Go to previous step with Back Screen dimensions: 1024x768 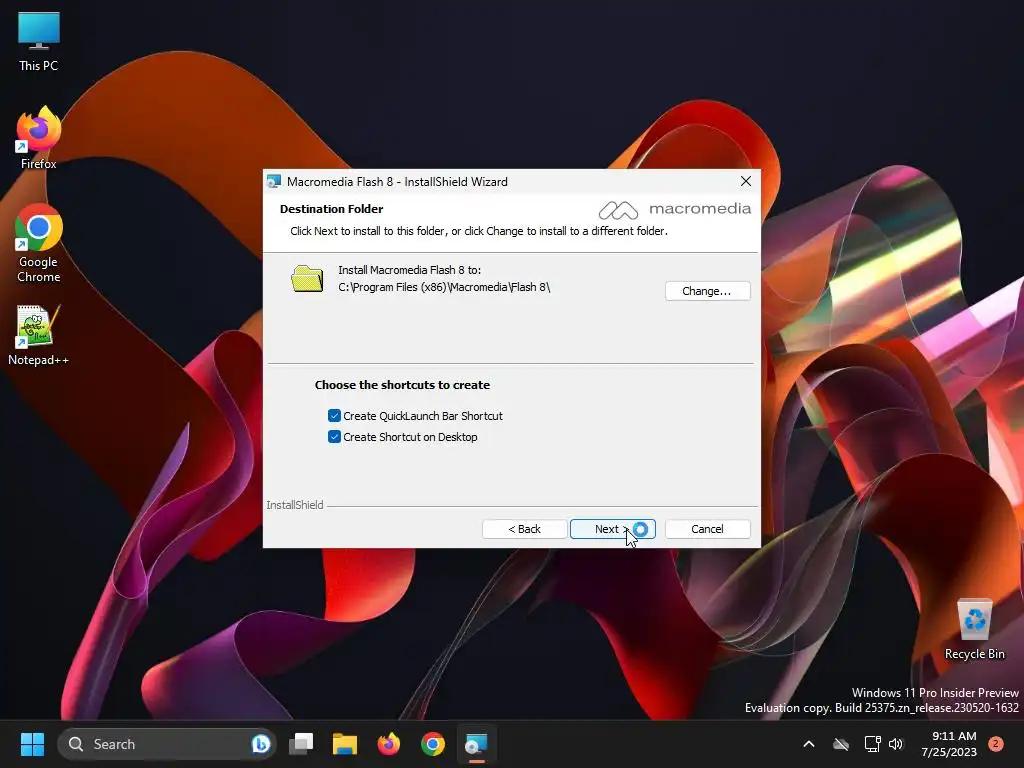[524, 529]
